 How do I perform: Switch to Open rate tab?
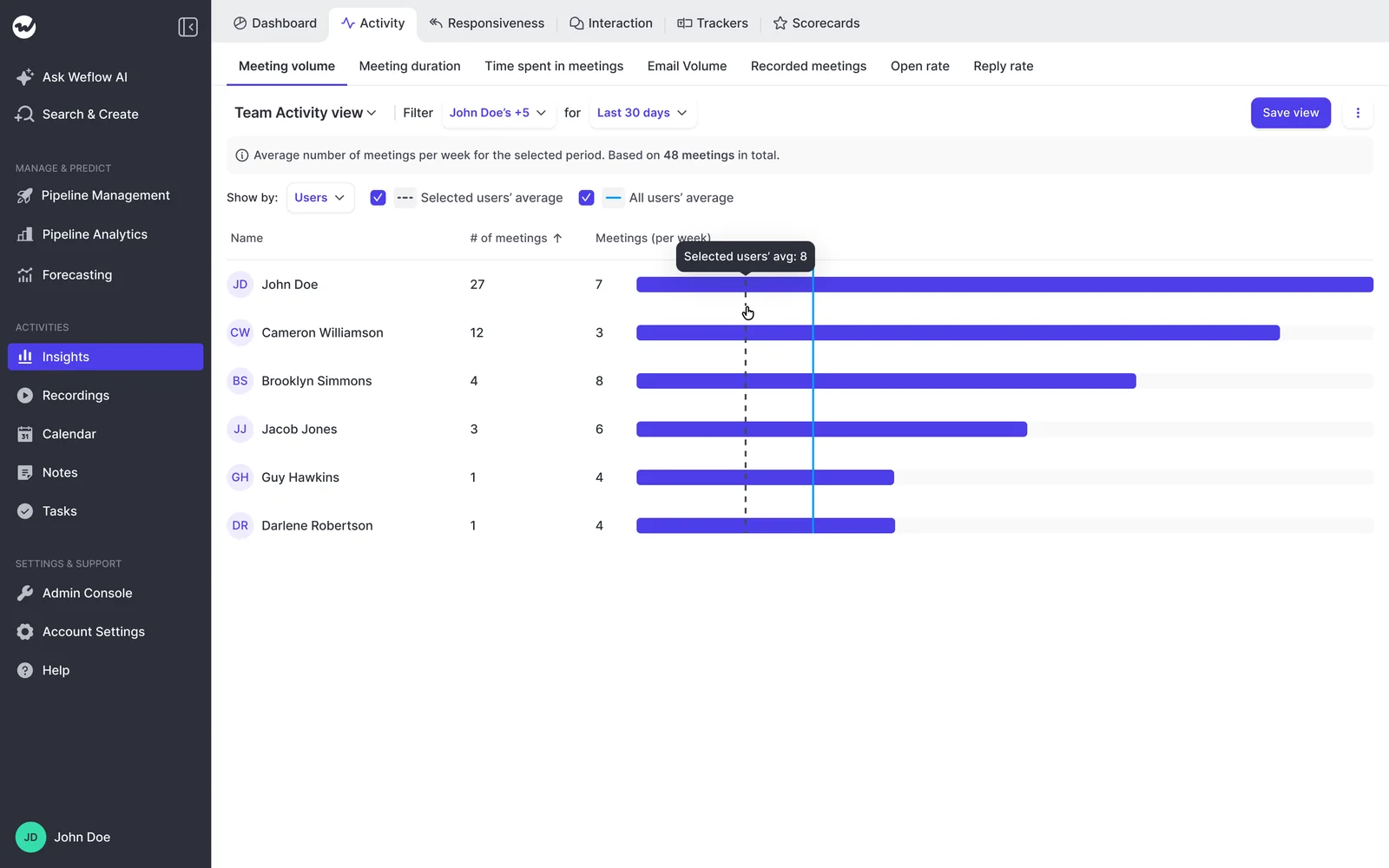[920, 66]
